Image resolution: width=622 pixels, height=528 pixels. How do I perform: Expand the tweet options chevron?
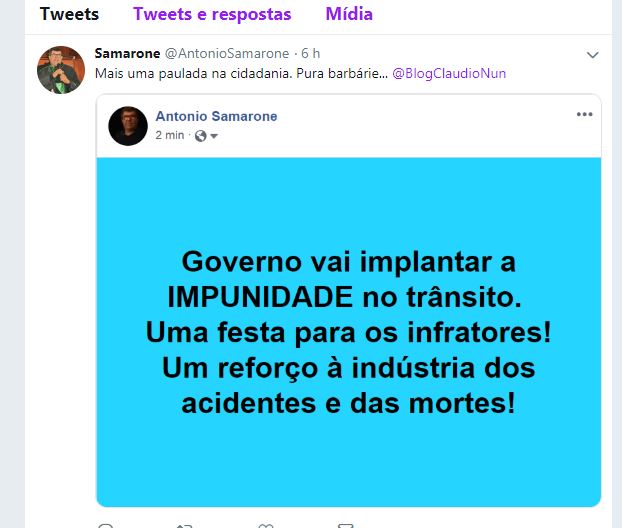tap(592, 55)
